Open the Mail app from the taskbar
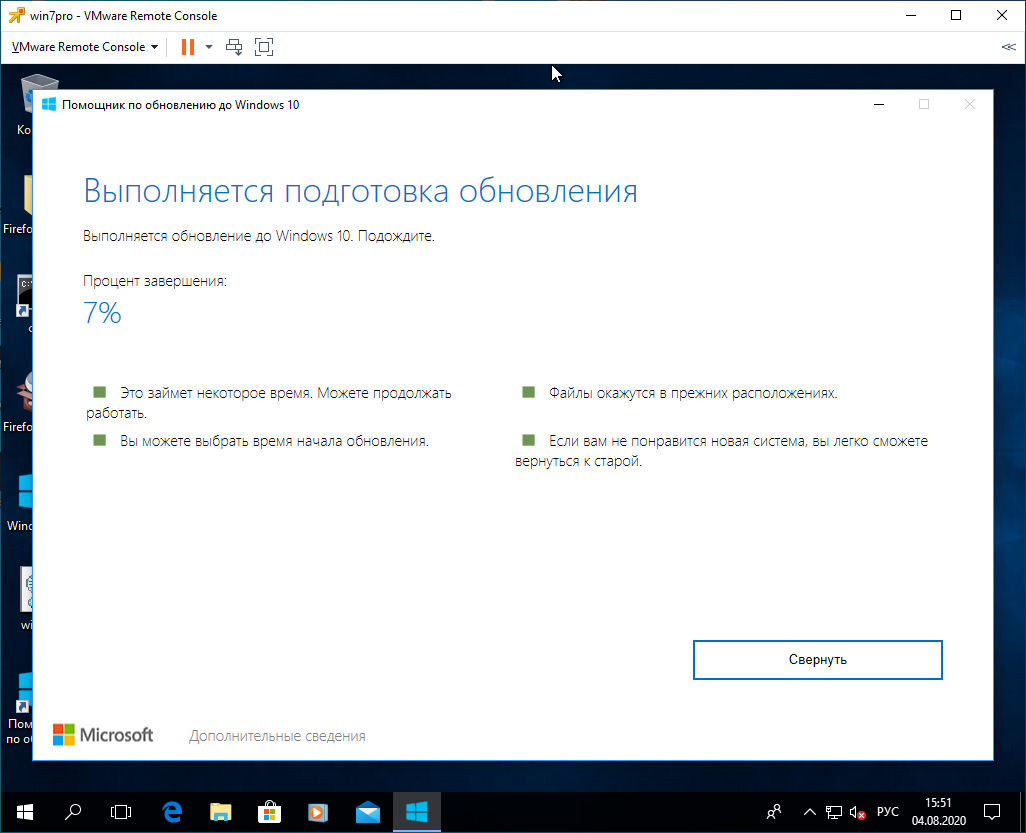This screenshot has height=833, width=1026. [x=368, y=812]
